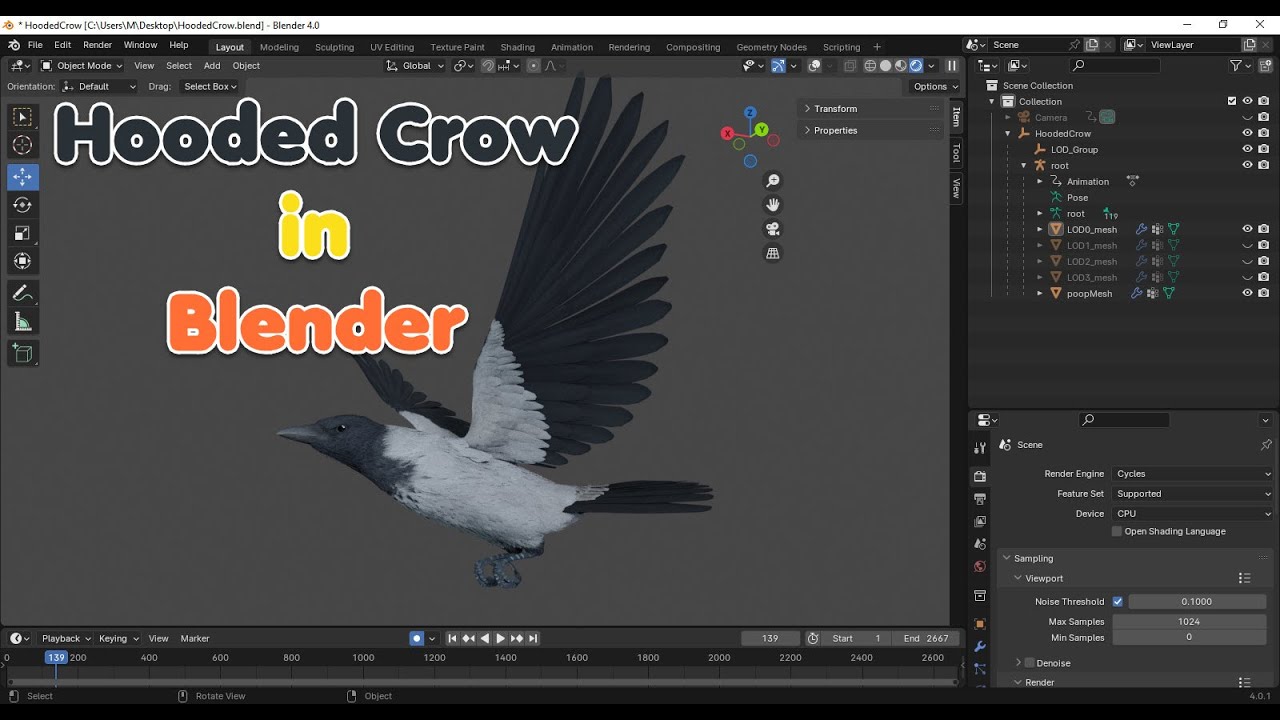1280x720 pixels.
Task: Open the Keying menu in timeline
Action: click(118, 638)
